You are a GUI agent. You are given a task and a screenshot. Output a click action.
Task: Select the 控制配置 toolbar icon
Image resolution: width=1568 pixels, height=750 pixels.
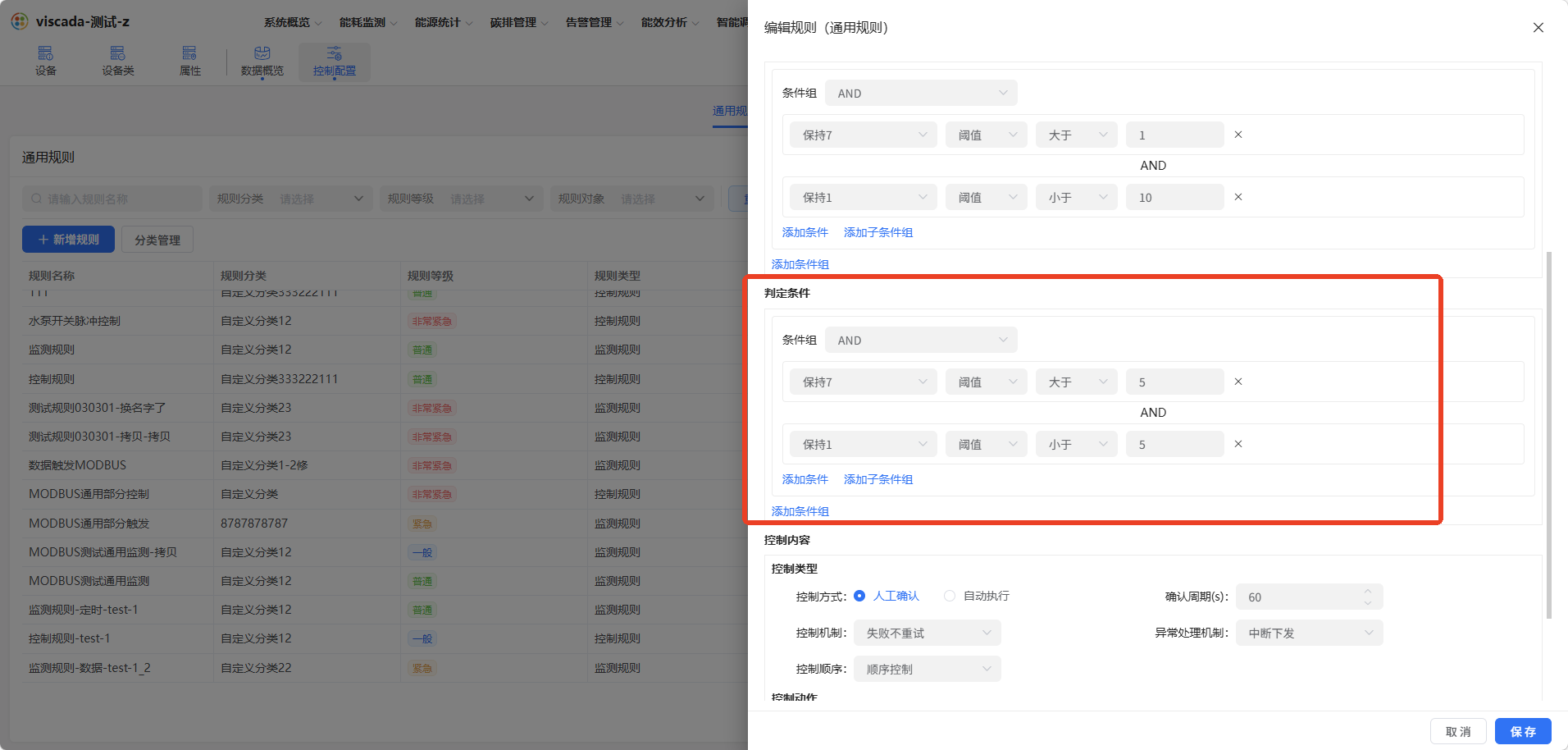pos(335,62)
